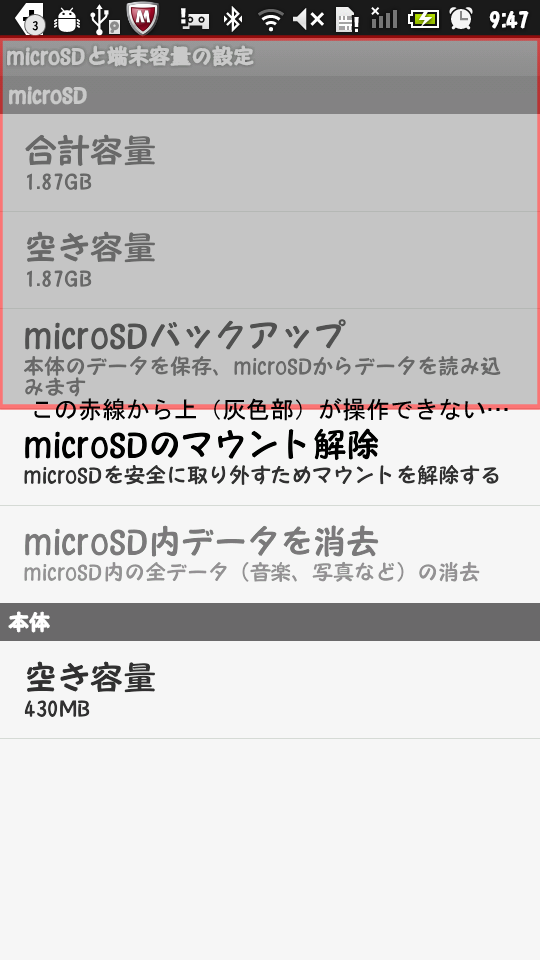This screenshot has width=540, height=960.
Task: Tap the McAfee red shield icon
Action: coord(143,18)
